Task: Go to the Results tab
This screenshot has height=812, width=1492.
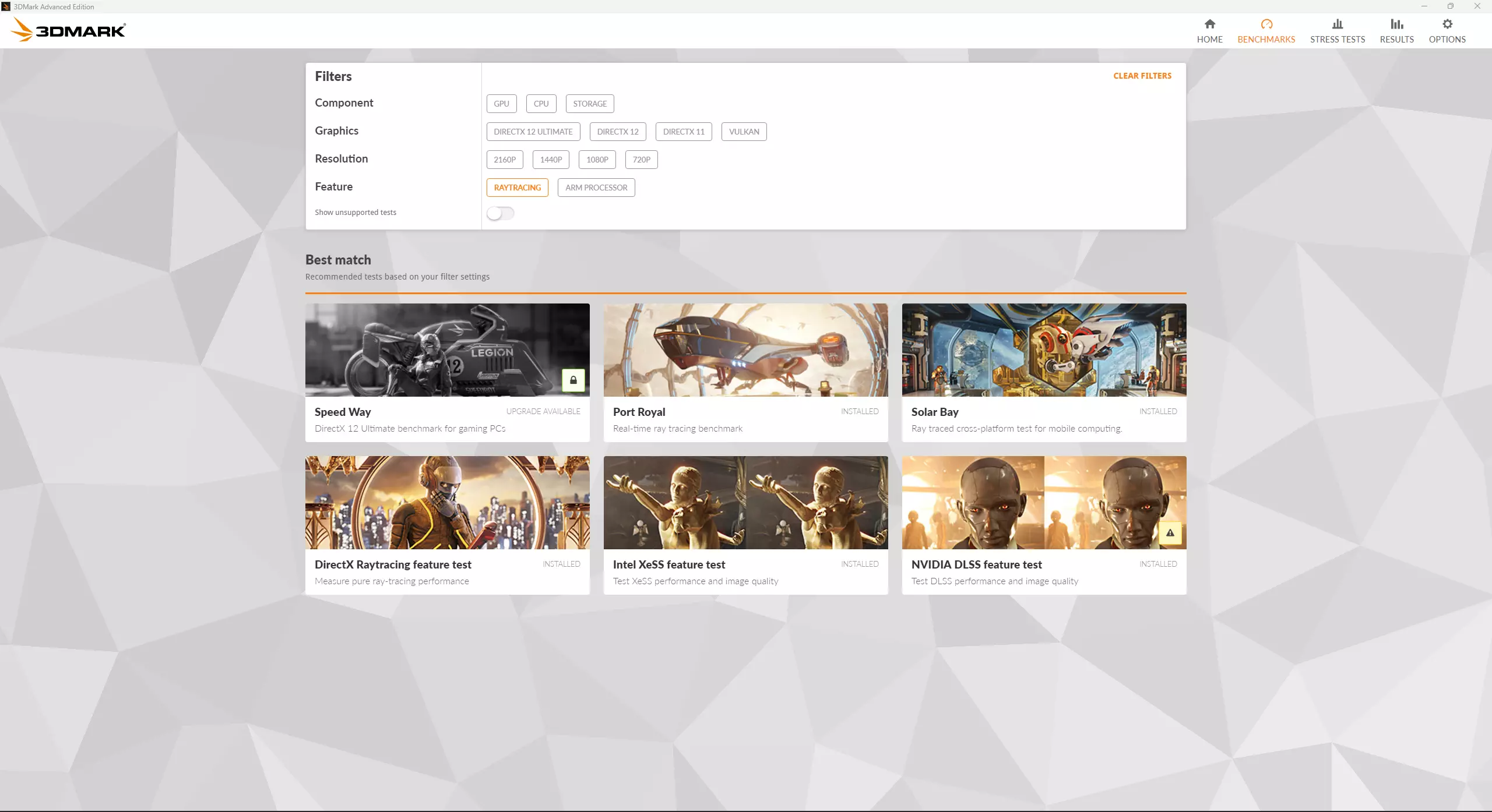Action: tap(1396, 31)
